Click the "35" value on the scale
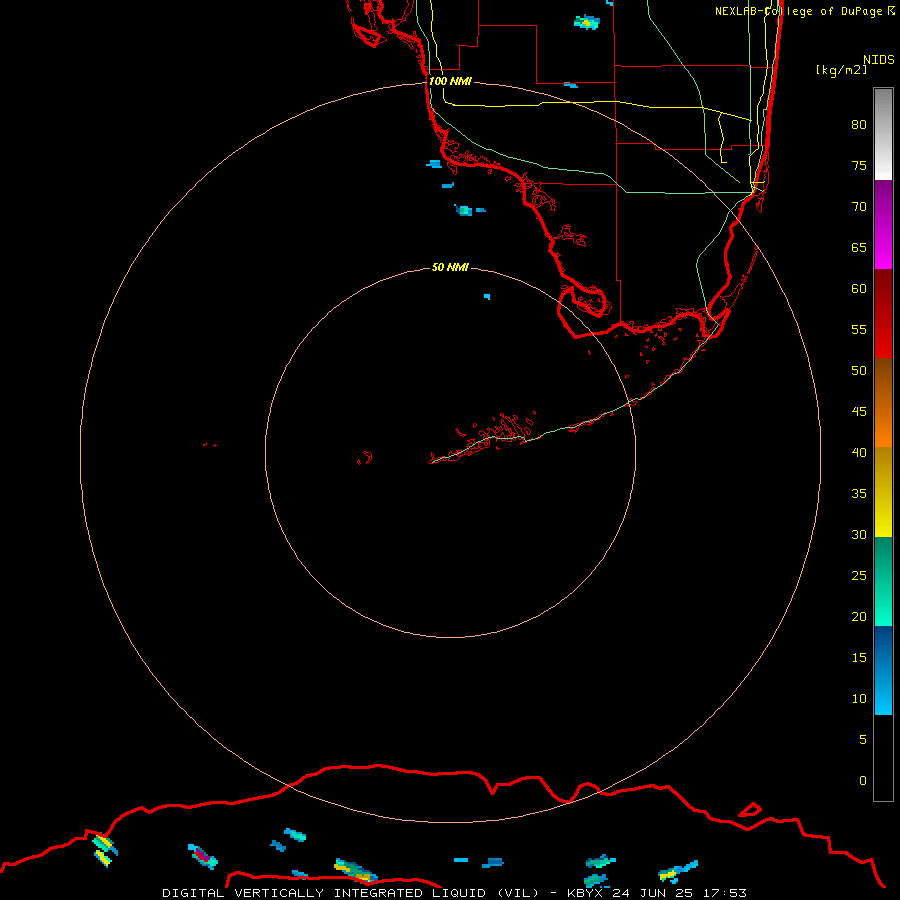Image resolution: width=900 pixels, height=900 pixels. pyautogui.click(x=859, y=494)
